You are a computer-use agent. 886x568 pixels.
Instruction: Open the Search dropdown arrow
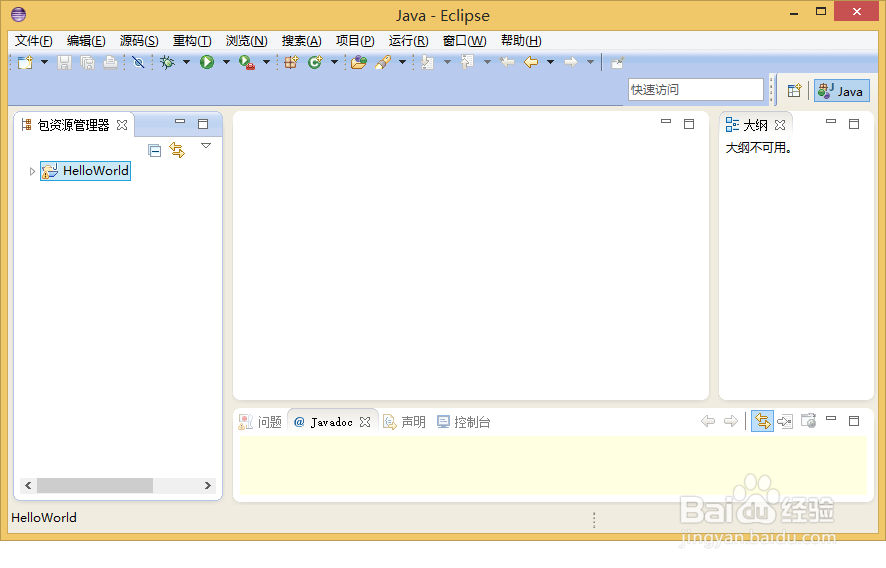click(x=402, y=62)
